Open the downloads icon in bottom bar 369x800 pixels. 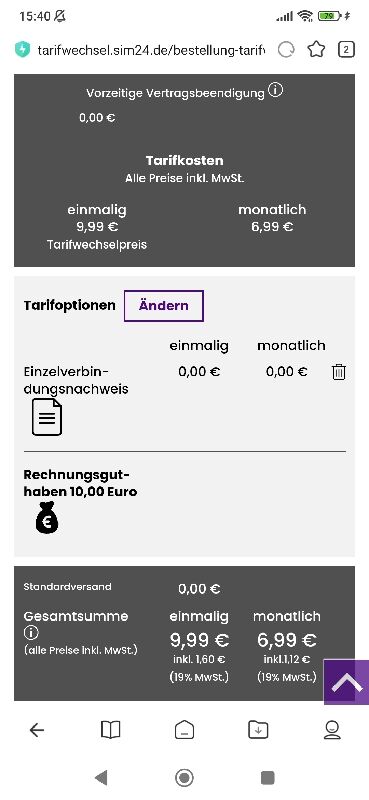tap(258, 730)
